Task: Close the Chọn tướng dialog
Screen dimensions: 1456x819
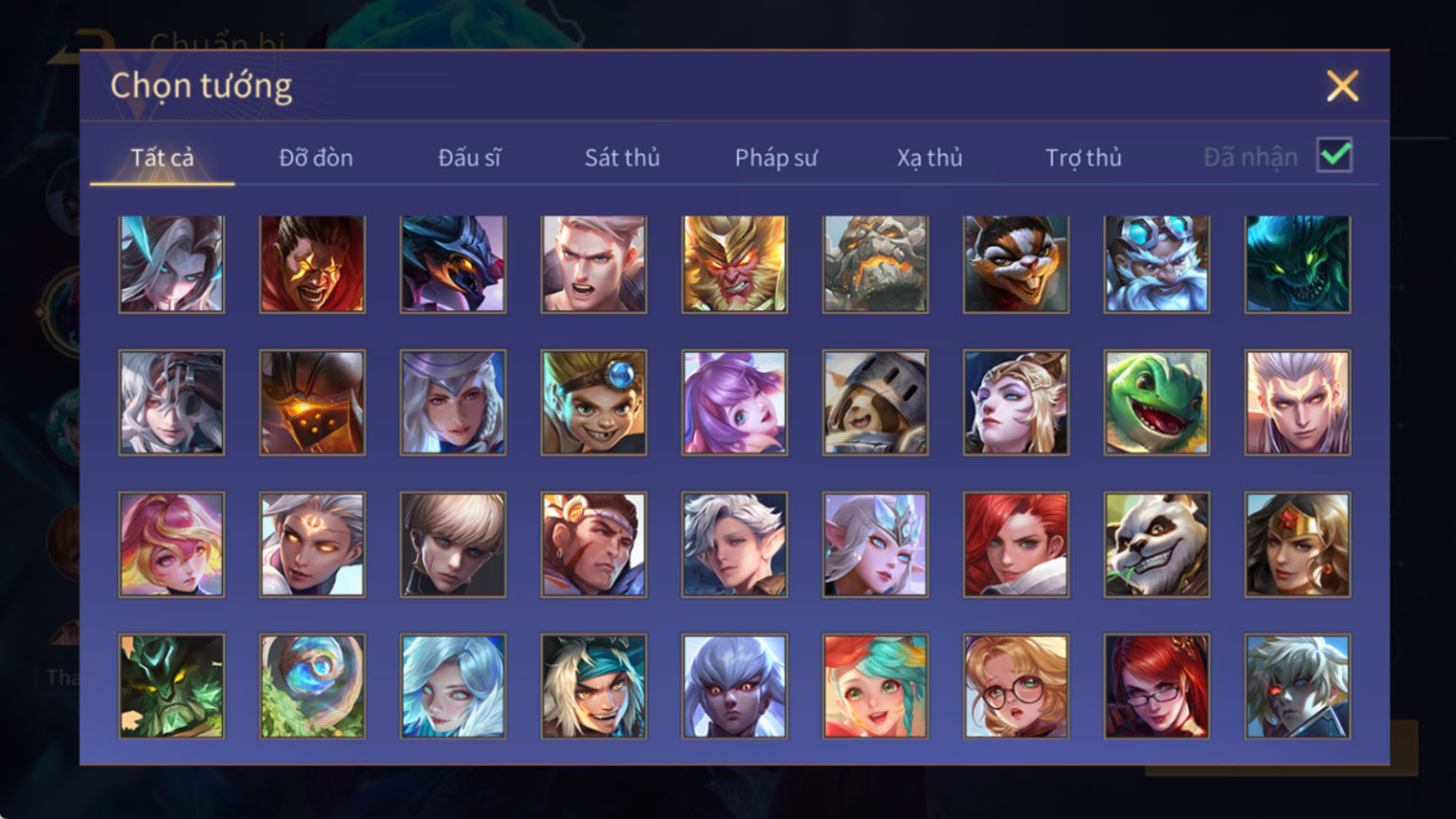Action: [x=1342, y=86]
